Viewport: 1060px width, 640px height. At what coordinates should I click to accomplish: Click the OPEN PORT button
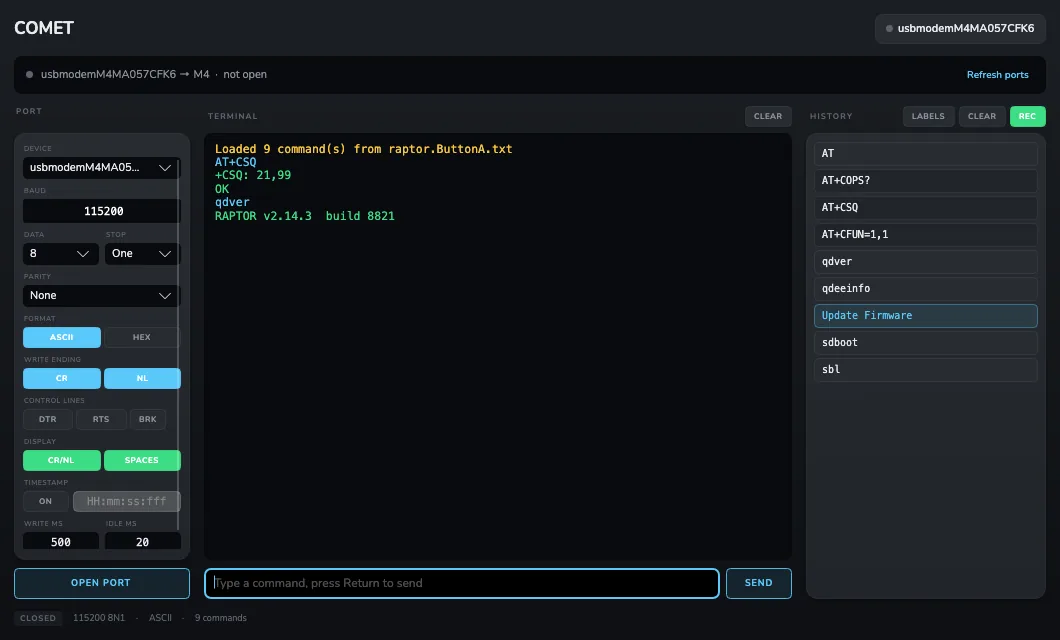pos(101,583)
